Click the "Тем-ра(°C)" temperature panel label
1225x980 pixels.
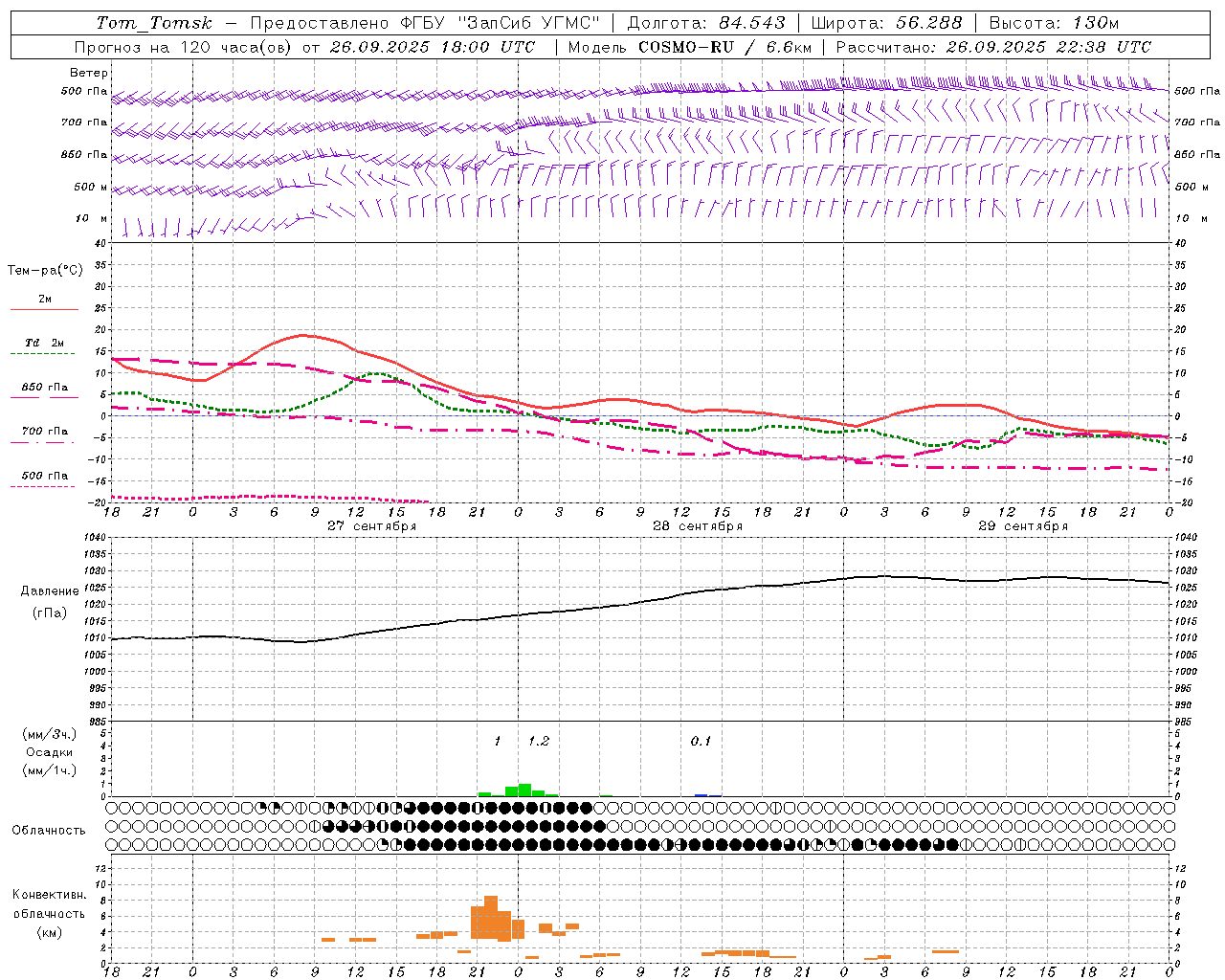[45, 270]
